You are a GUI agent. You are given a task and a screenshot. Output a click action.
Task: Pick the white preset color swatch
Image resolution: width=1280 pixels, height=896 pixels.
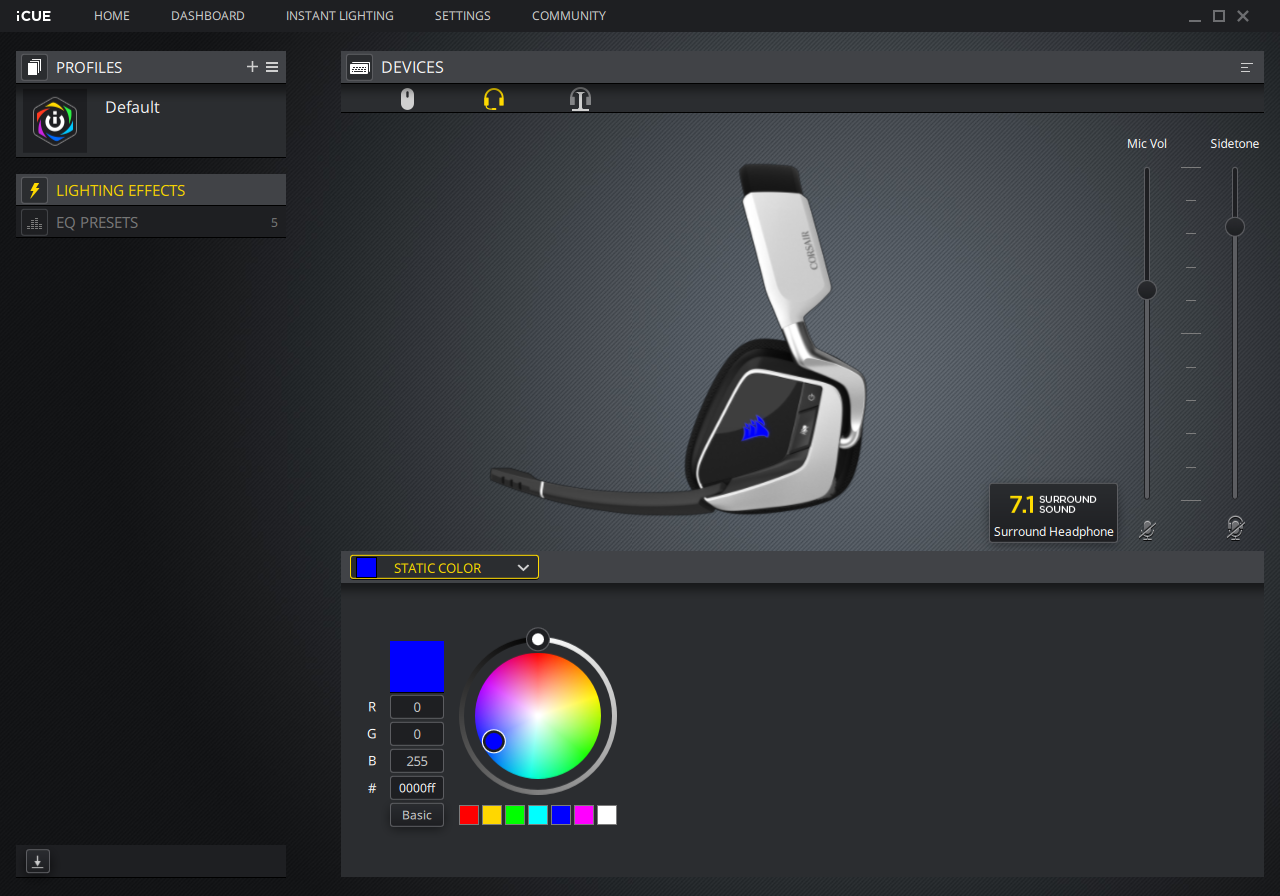tap(607, 815)
